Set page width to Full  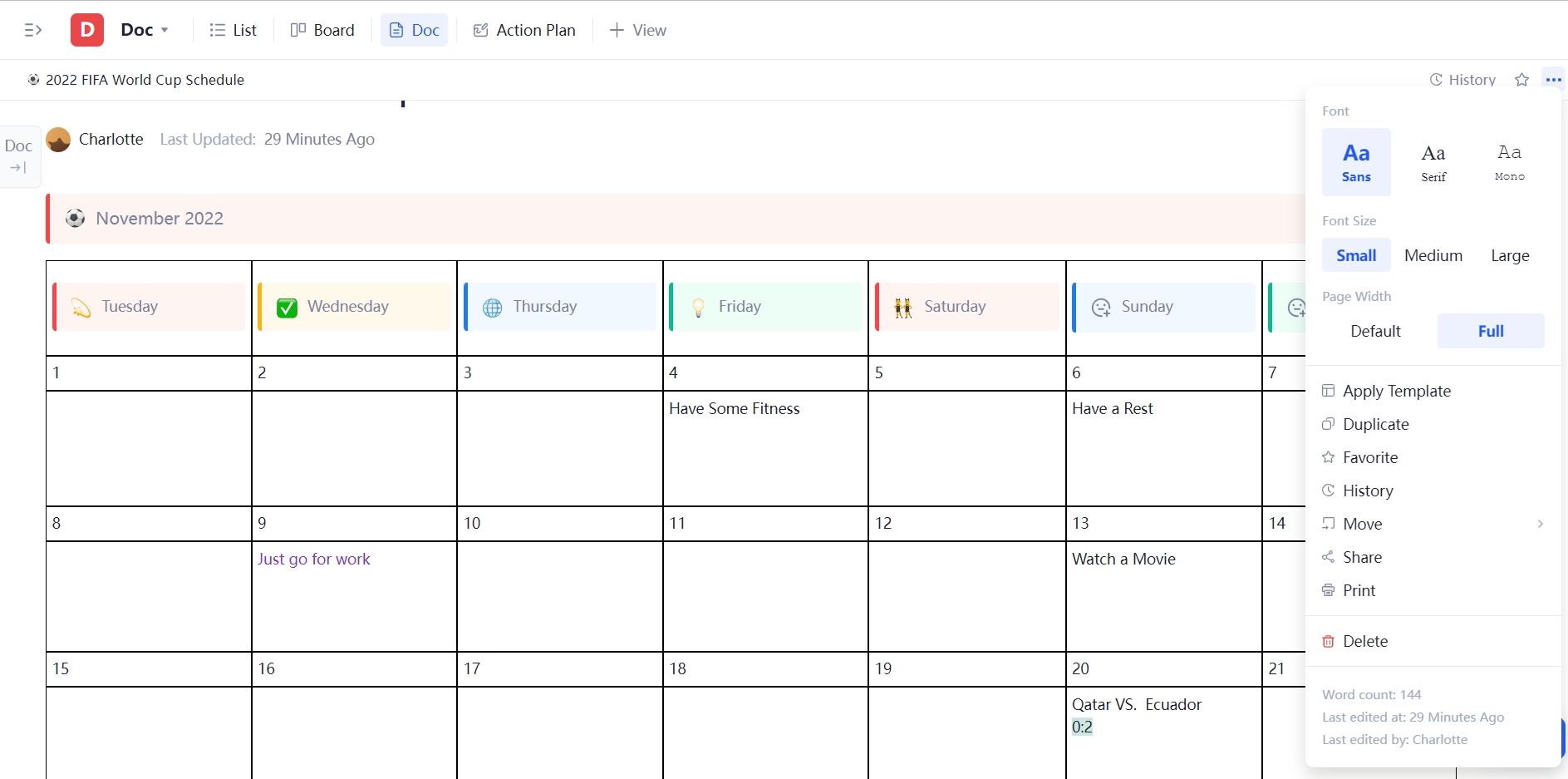coord(1491,331)
